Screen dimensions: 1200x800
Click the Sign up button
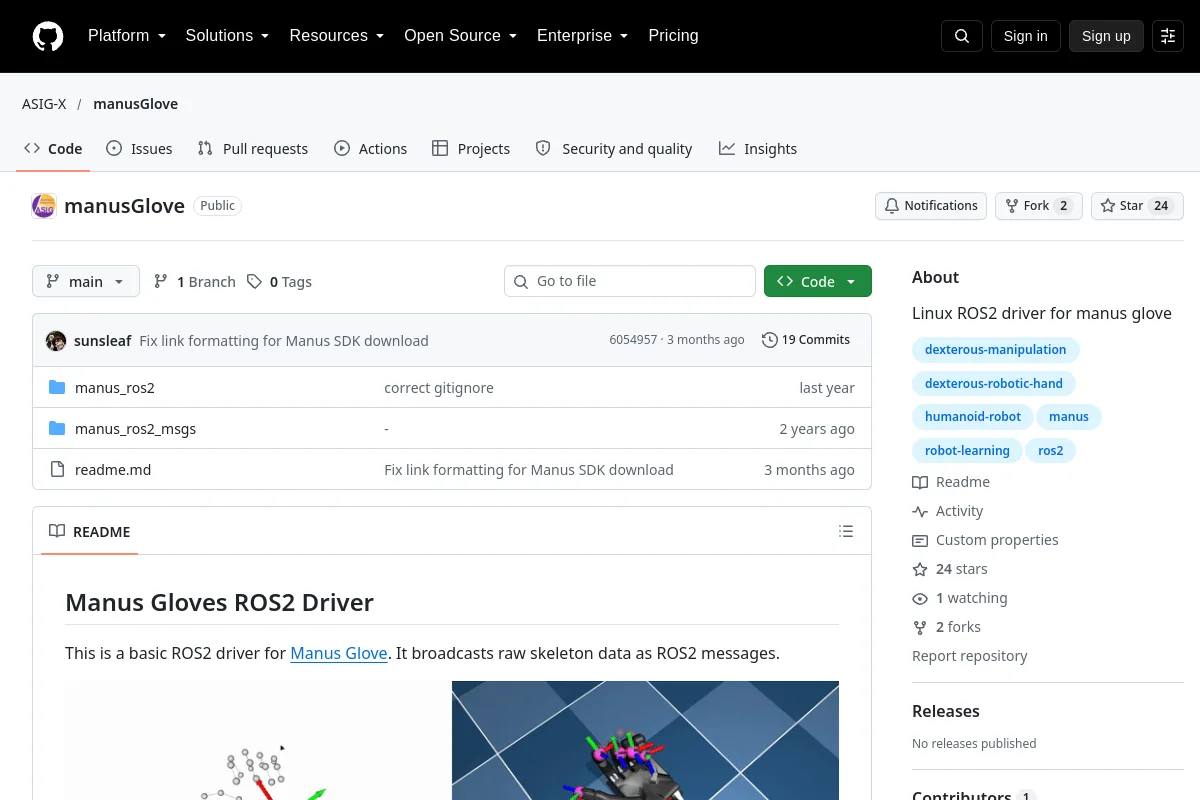pos(1106,36)
